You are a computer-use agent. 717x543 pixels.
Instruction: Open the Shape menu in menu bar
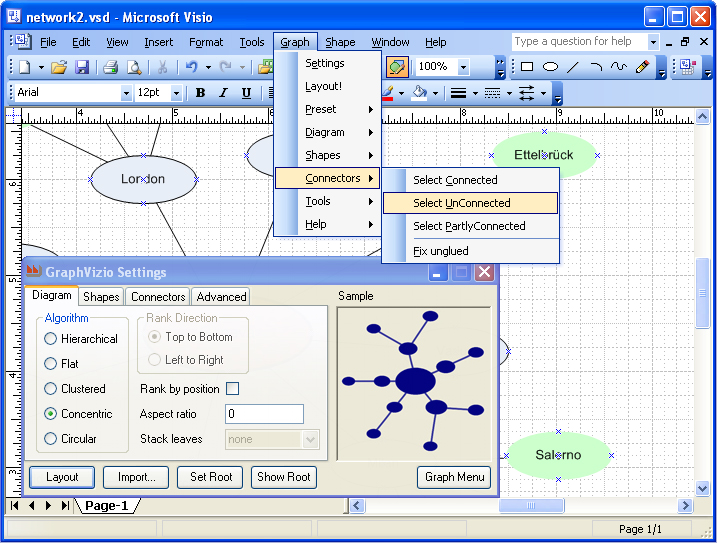340,42
